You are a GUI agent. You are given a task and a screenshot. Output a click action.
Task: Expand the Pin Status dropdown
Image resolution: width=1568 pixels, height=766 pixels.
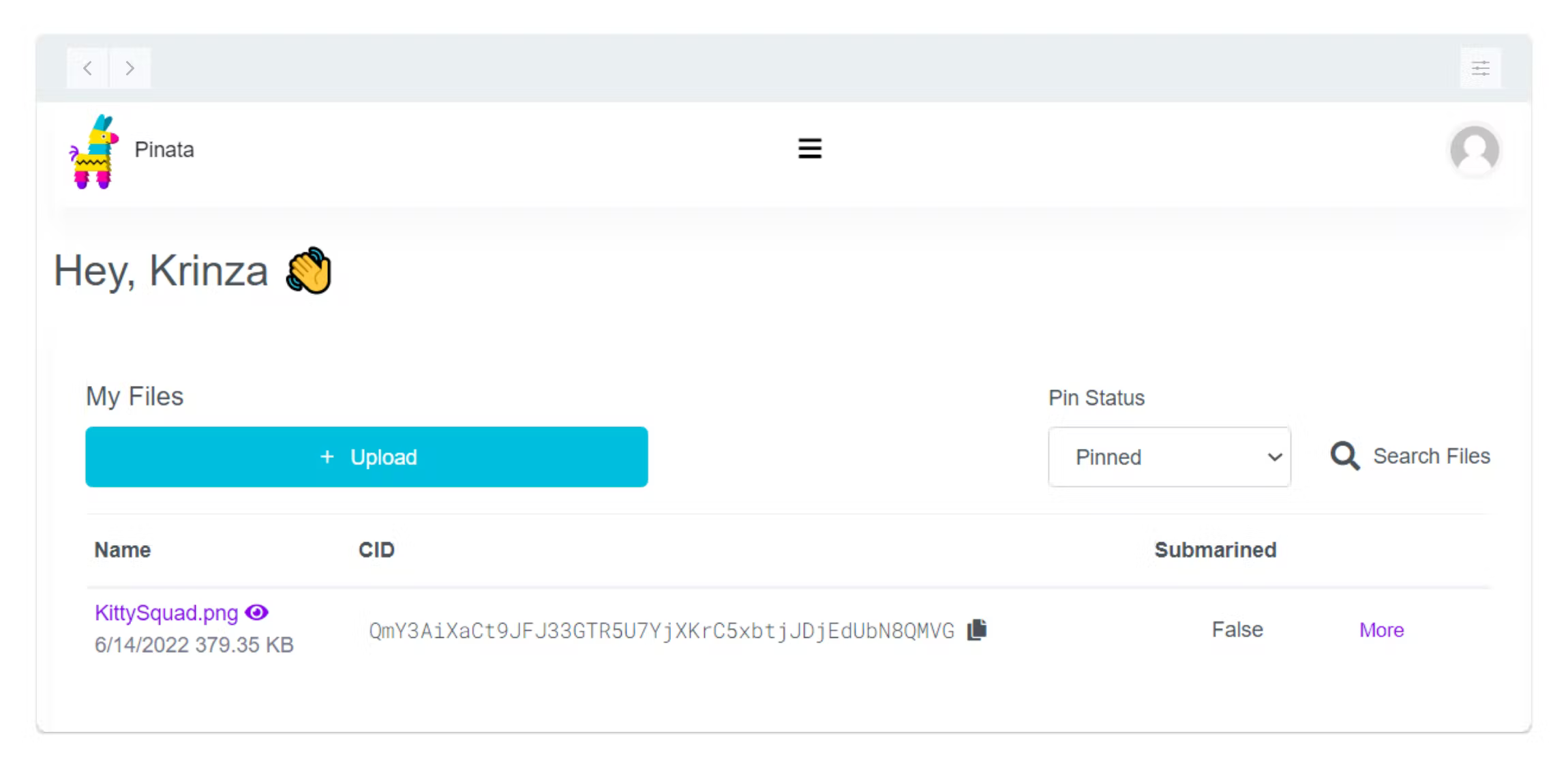point(1169,457)
